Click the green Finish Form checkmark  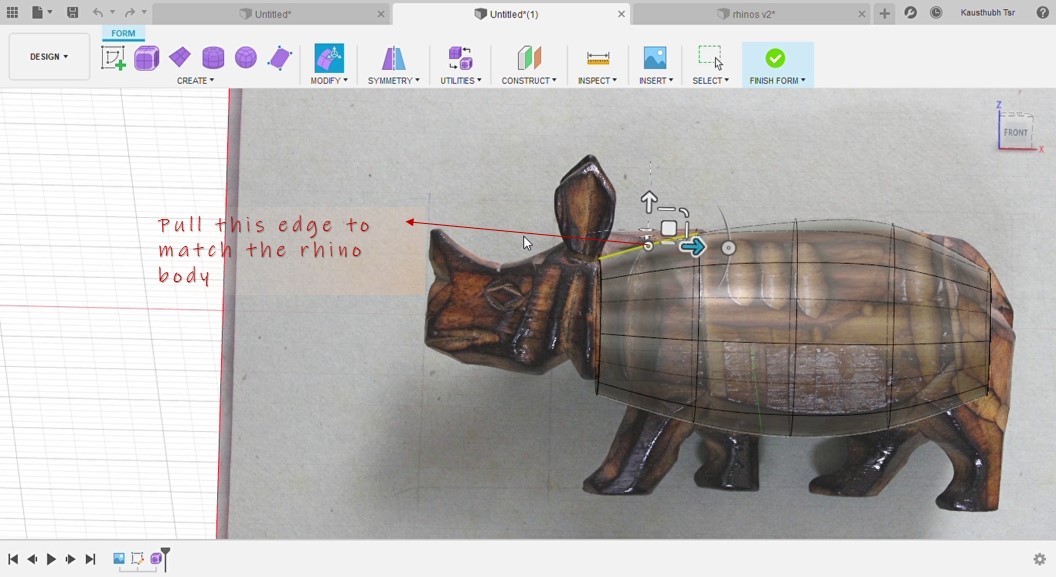(x=775, y=58)
